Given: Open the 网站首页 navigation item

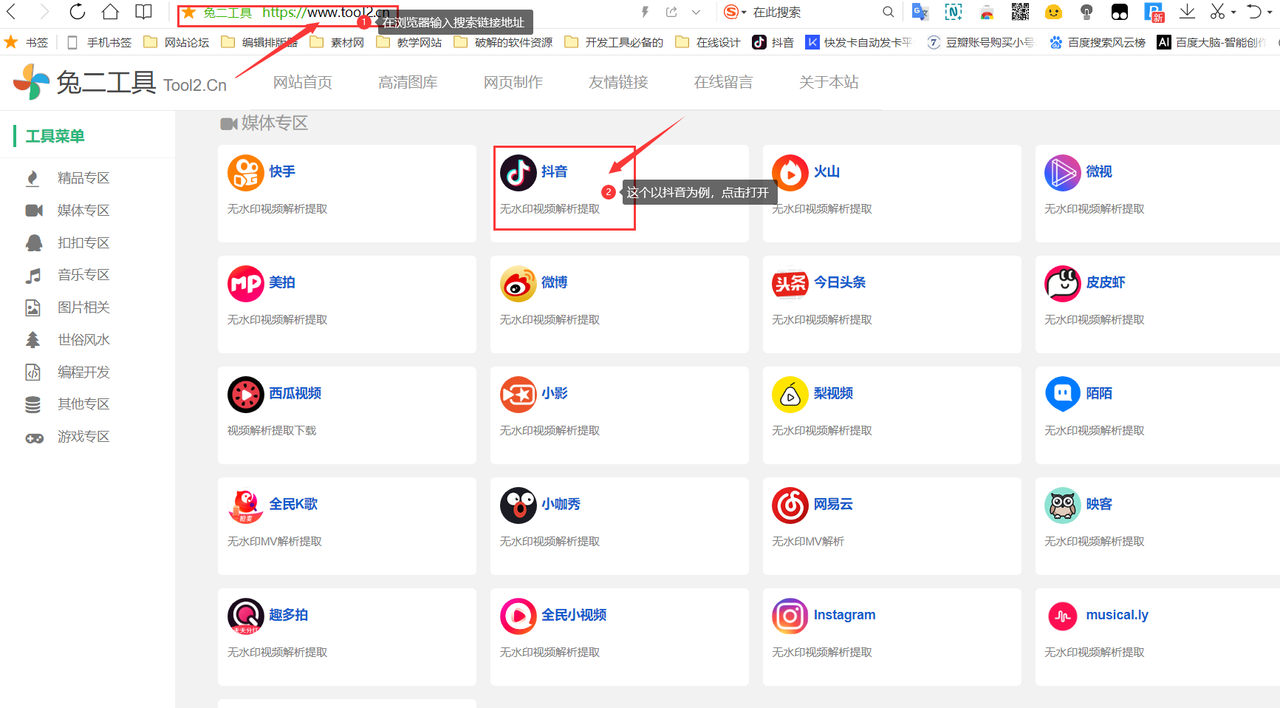Looking at the screenshot, I should [x=303, y=82].
